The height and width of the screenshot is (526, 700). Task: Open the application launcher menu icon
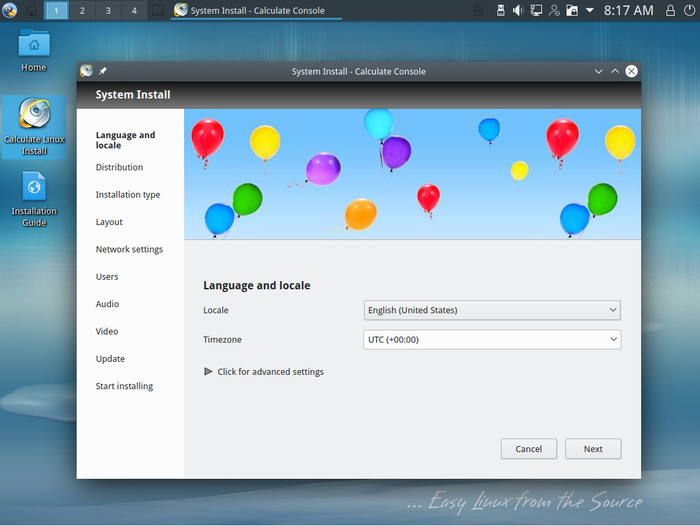click(10, 11)
